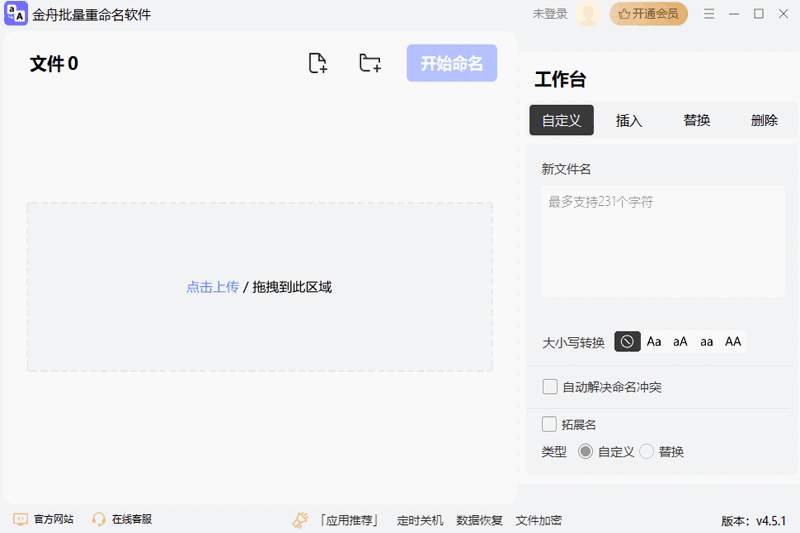Select the AA all uppercase option

[733, 342]
